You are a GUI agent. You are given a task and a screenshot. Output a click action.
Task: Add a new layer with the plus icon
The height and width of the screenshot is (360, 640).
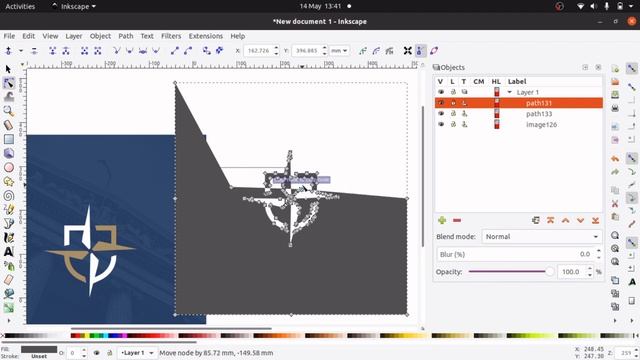pos(442,220)
